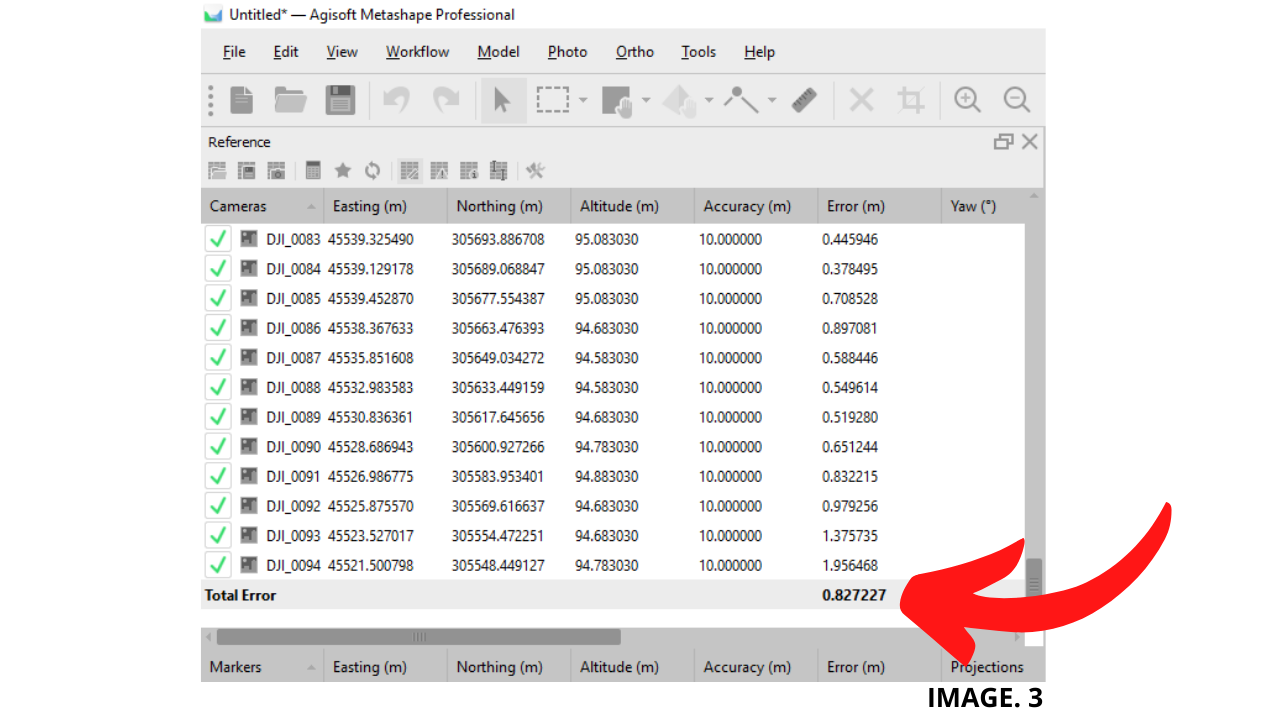Uncheck camera DJI_0085

tap(218, 299)
